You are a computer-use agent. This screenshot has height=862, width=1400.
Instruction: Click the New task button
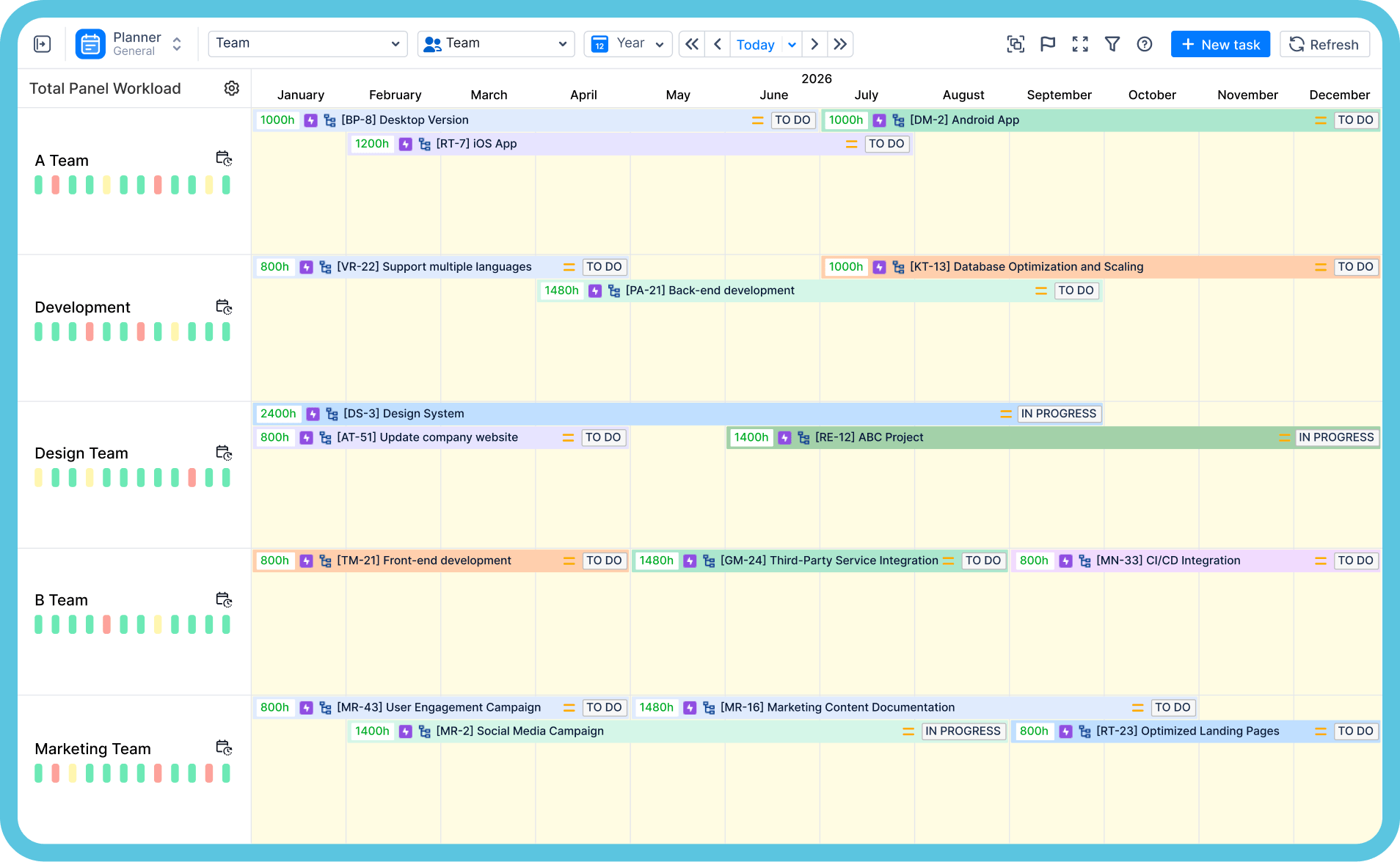point(1220,44)
